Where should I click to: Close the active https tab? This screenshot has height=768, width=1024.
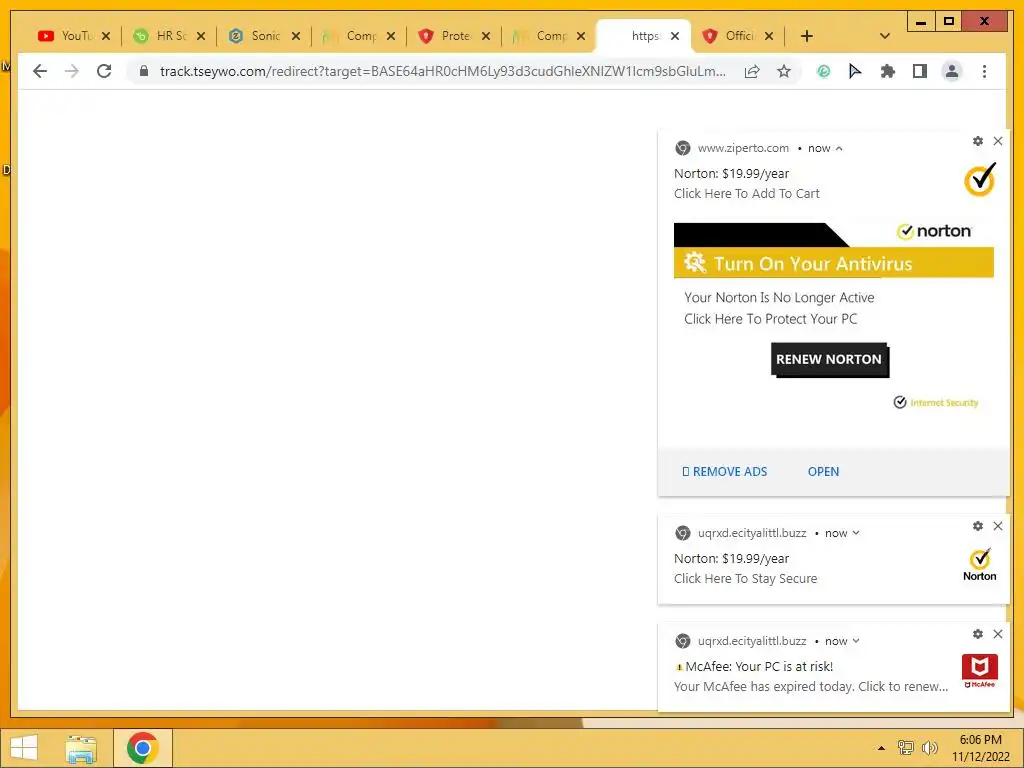[675, 36]
